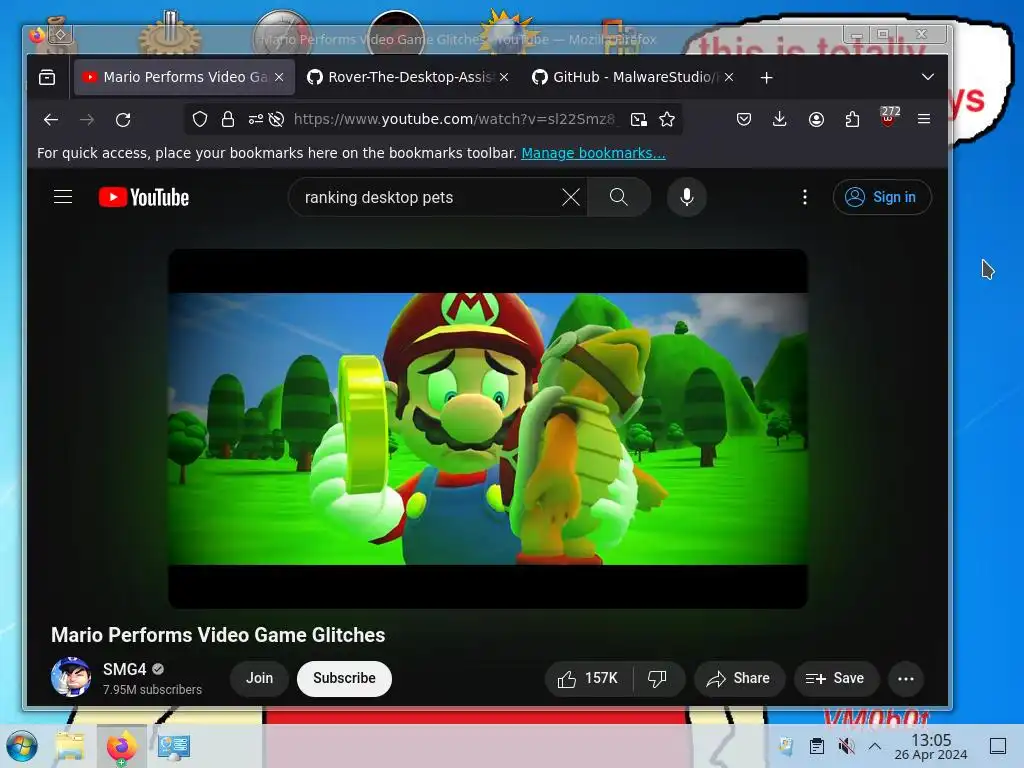
Task: Click show desktop button in taskbar
Action: (998, 746)
